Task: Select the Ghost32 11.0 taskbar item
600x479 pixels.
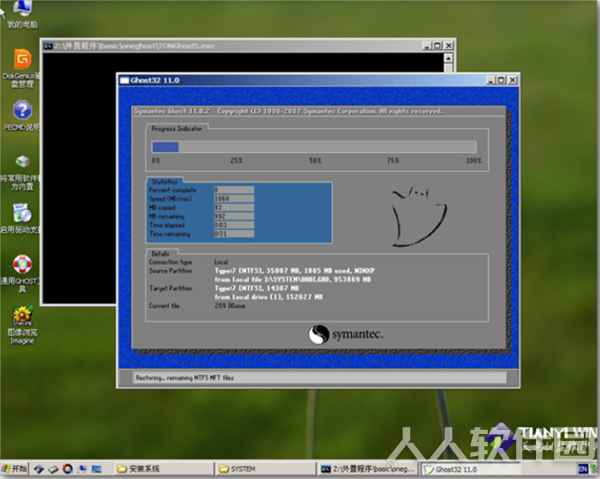Action: [x=471, y=469]
